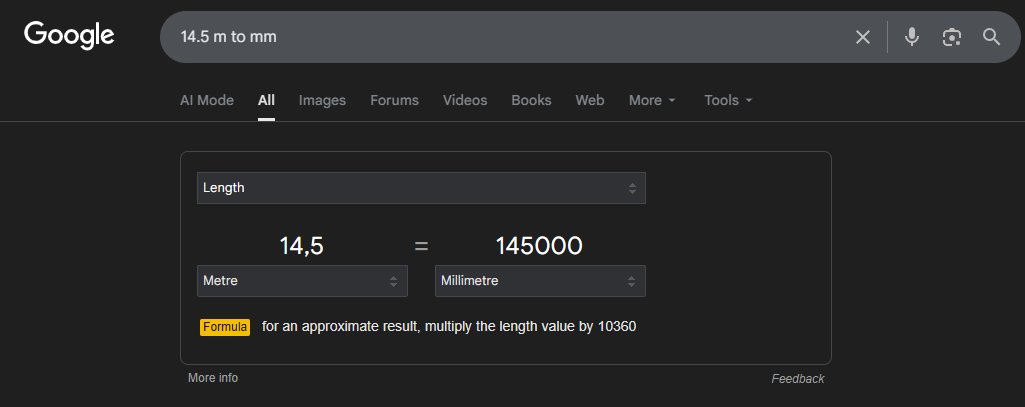Click the Feedback link
Viewport: 1025px width, 407px height.
(x=798, y=379)
